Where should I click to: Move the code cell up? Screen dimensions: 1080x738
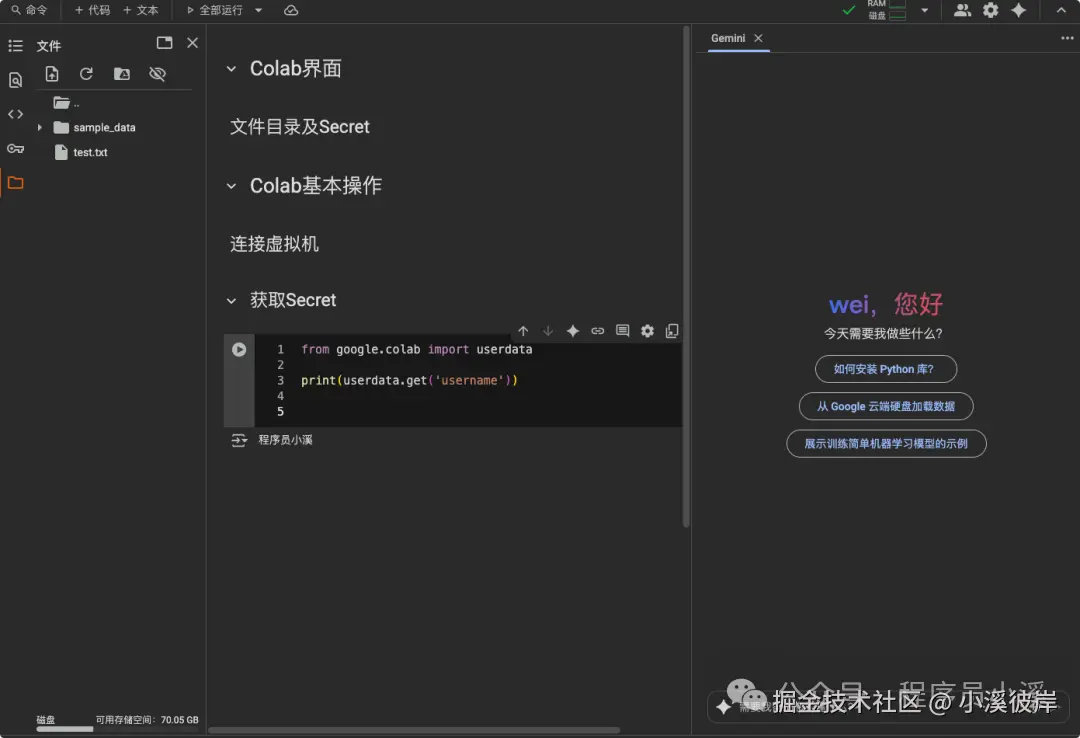tap(522, 330)
